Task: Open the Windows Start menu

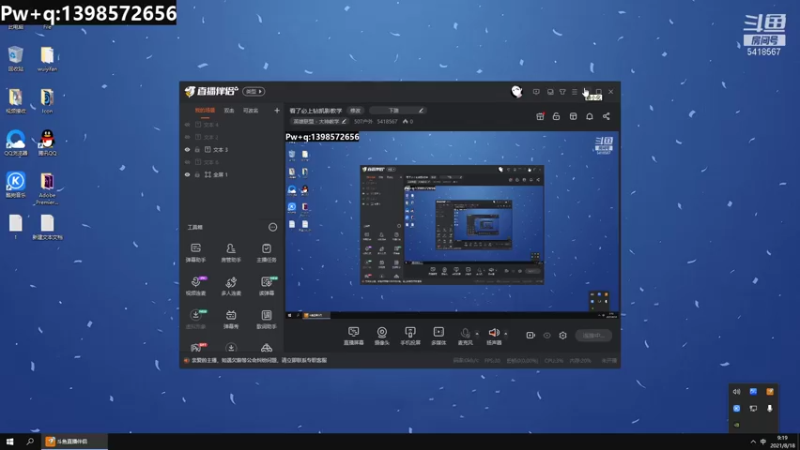Action: 10,441
